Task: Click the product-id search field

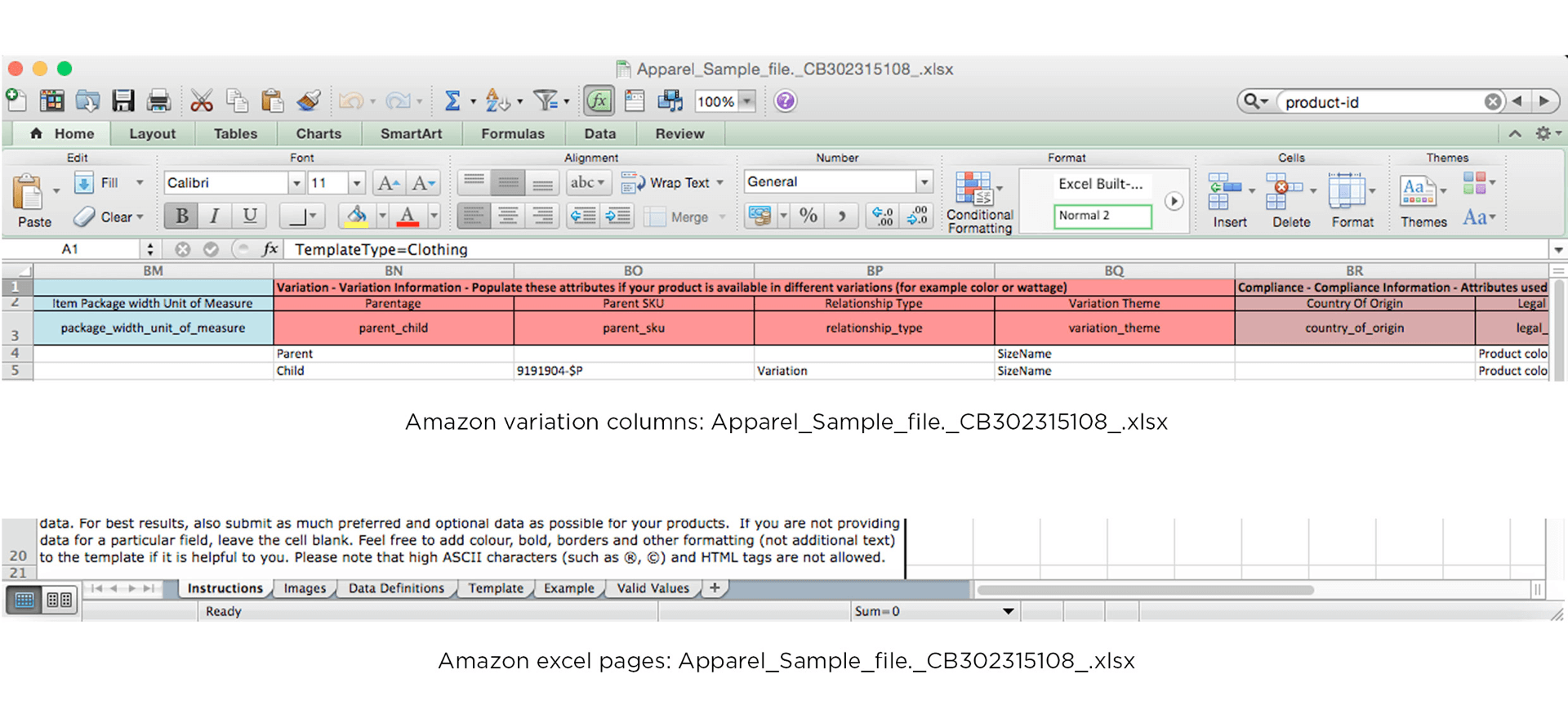Action: click(1380, 101)
